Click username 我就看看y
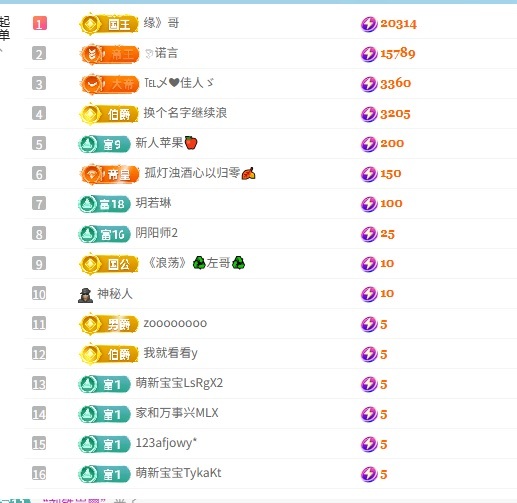 click(x=171, y=353)
